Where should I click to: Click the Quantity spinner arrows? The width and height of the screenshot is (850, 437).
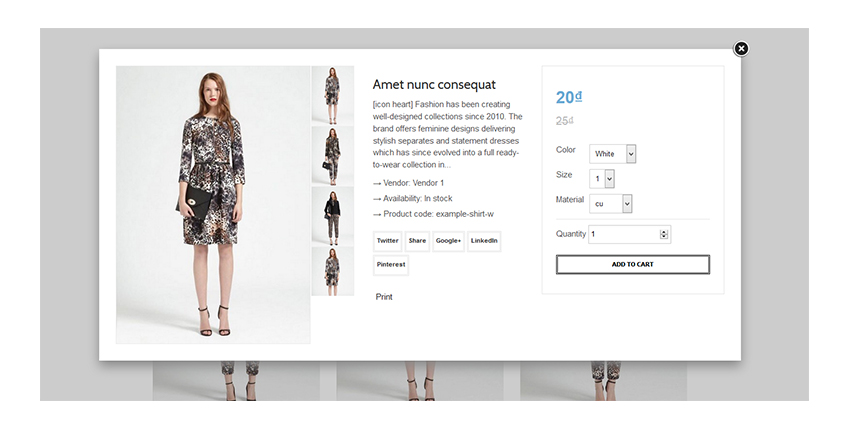coord(664,234)
